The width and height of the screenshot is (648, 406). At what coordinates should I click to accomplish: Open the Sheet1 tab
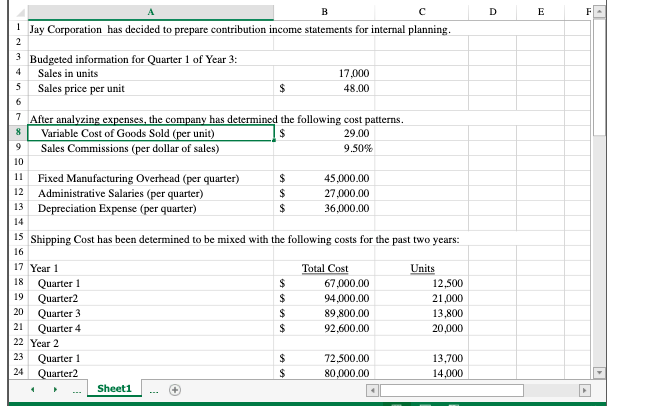tap(114, 389)
